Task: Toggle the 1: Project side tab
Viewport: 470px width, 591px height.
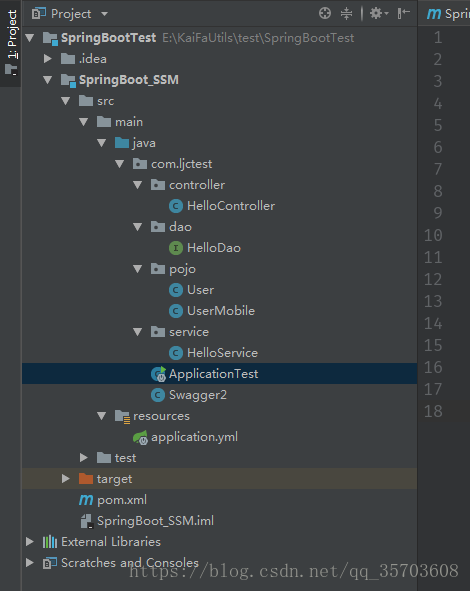Action: coord(11,43)
